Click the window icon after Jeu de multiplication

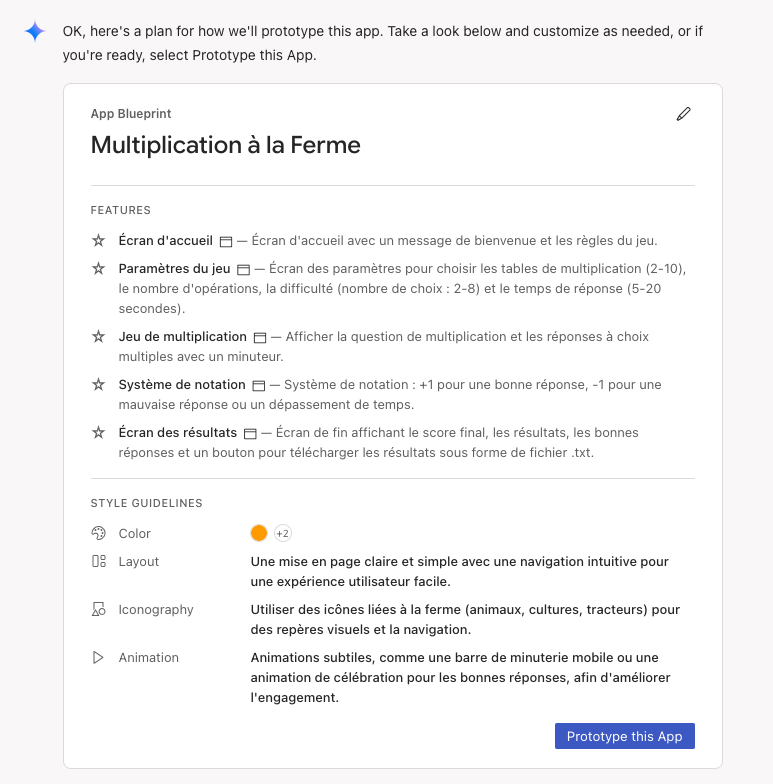(260, 337)
